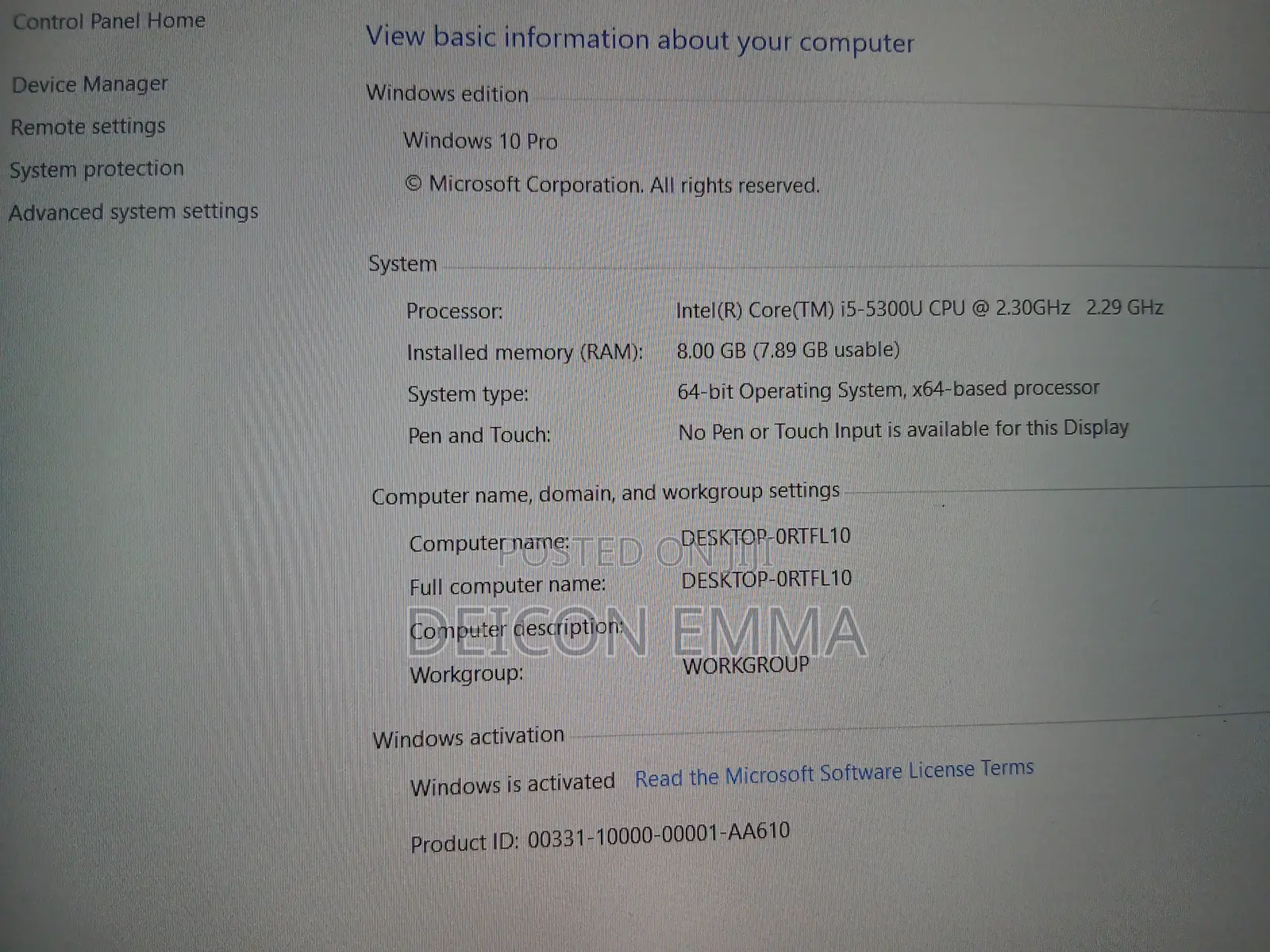Screen dimensions: 1270x952
Task: Click the WORKGROUP value
Action: (x=746, y=666)
